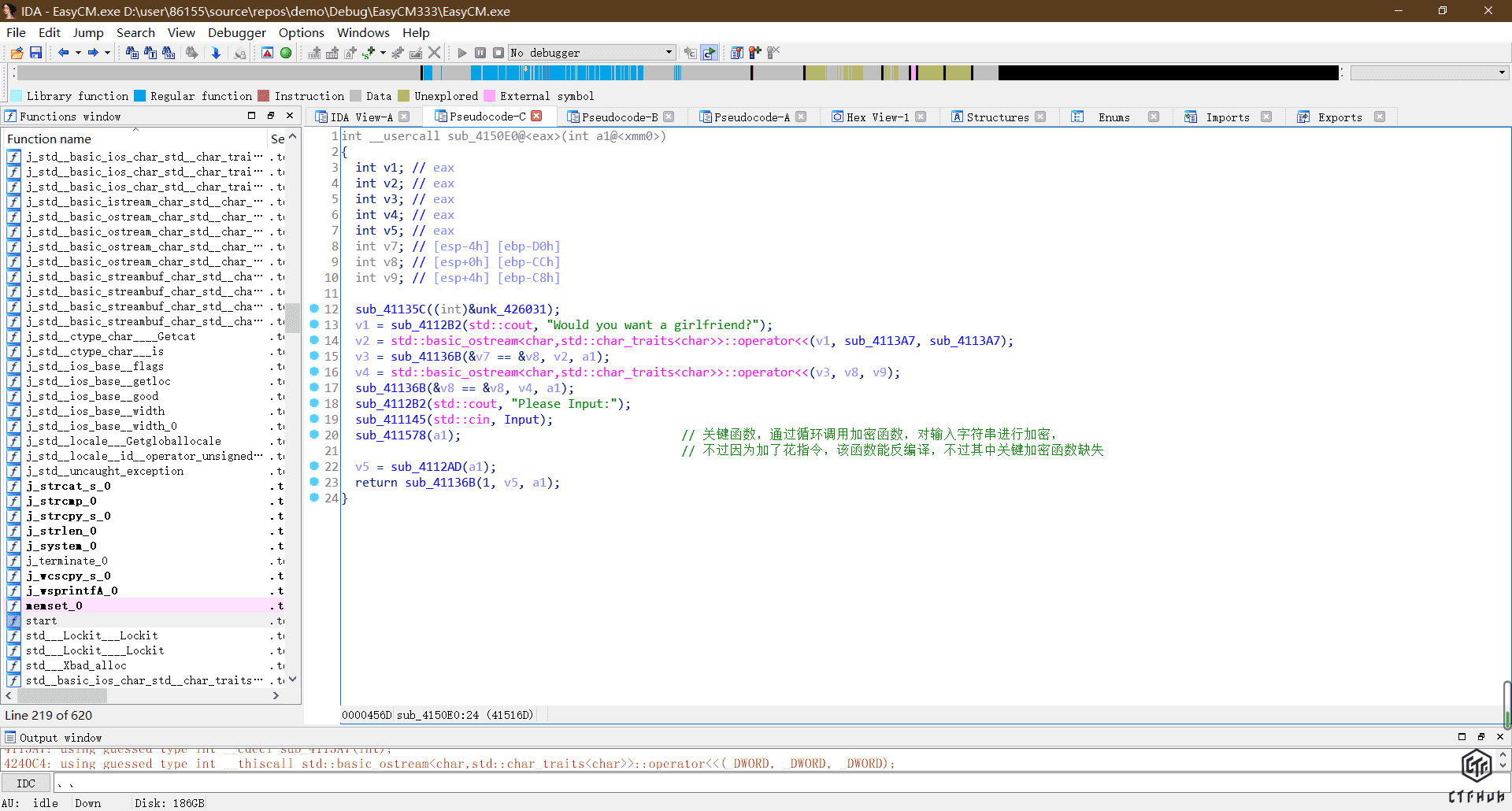This screenshot has height=811, width=1512.
Task: Open the No debugger dropdown
Action: (669, 53)
